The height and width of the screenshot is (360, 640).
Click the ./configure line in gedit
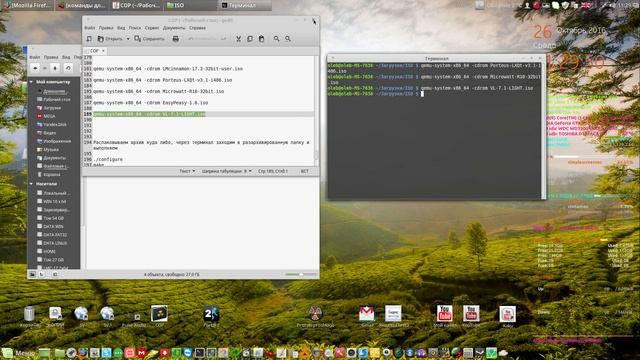coord(108,159)
